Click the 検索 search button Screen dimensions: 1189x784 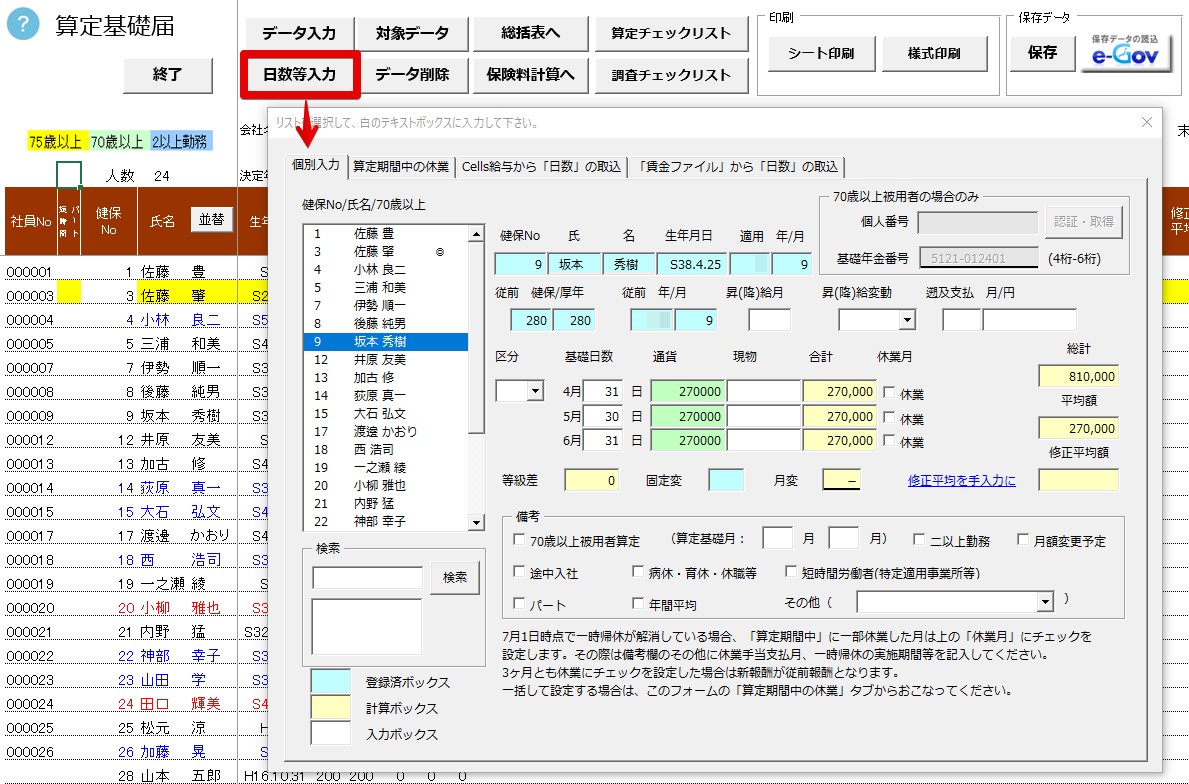pos(455,578)
